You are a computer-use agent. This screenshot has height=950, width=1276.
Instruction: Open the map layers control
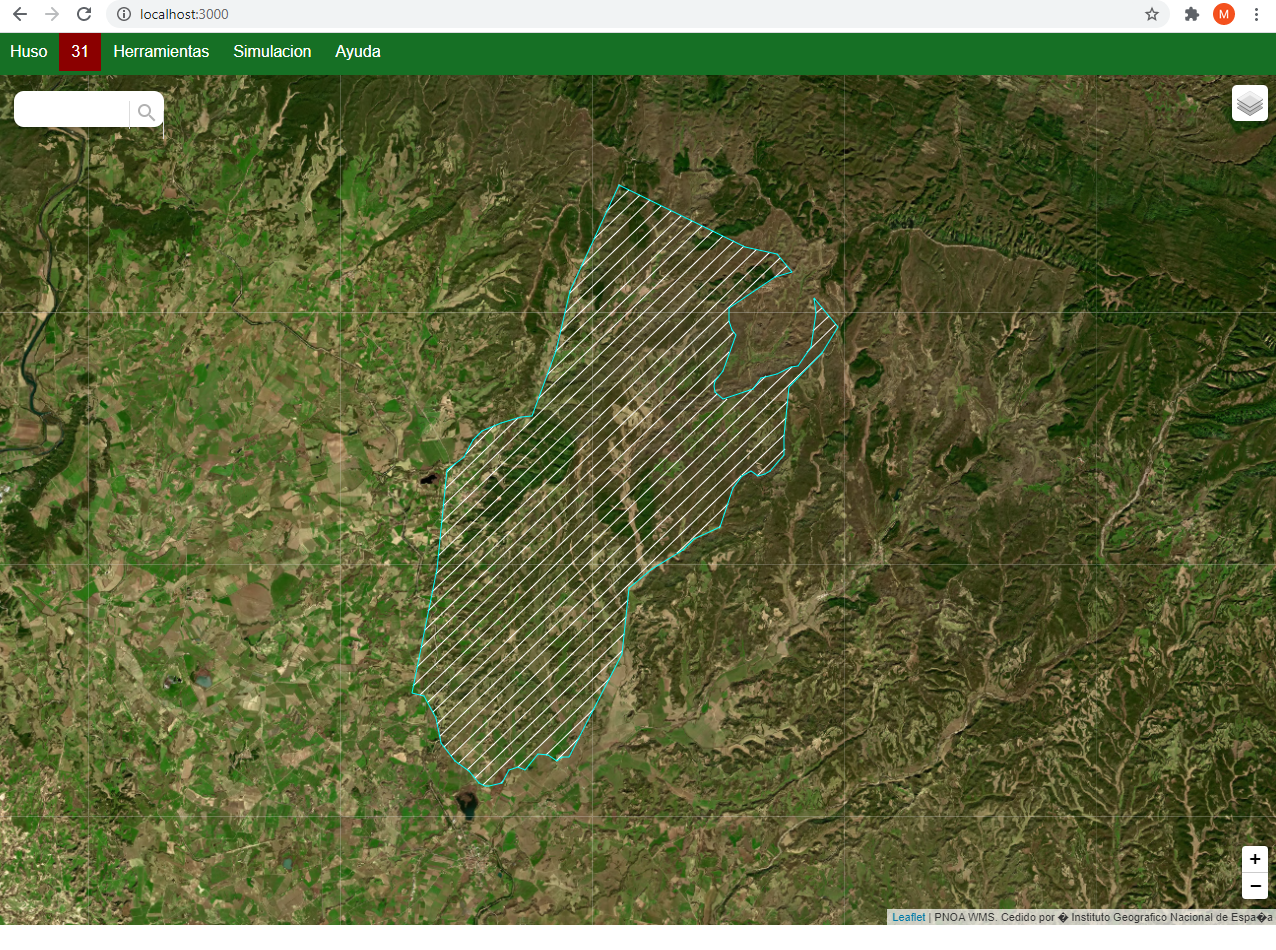point(1249,103)
